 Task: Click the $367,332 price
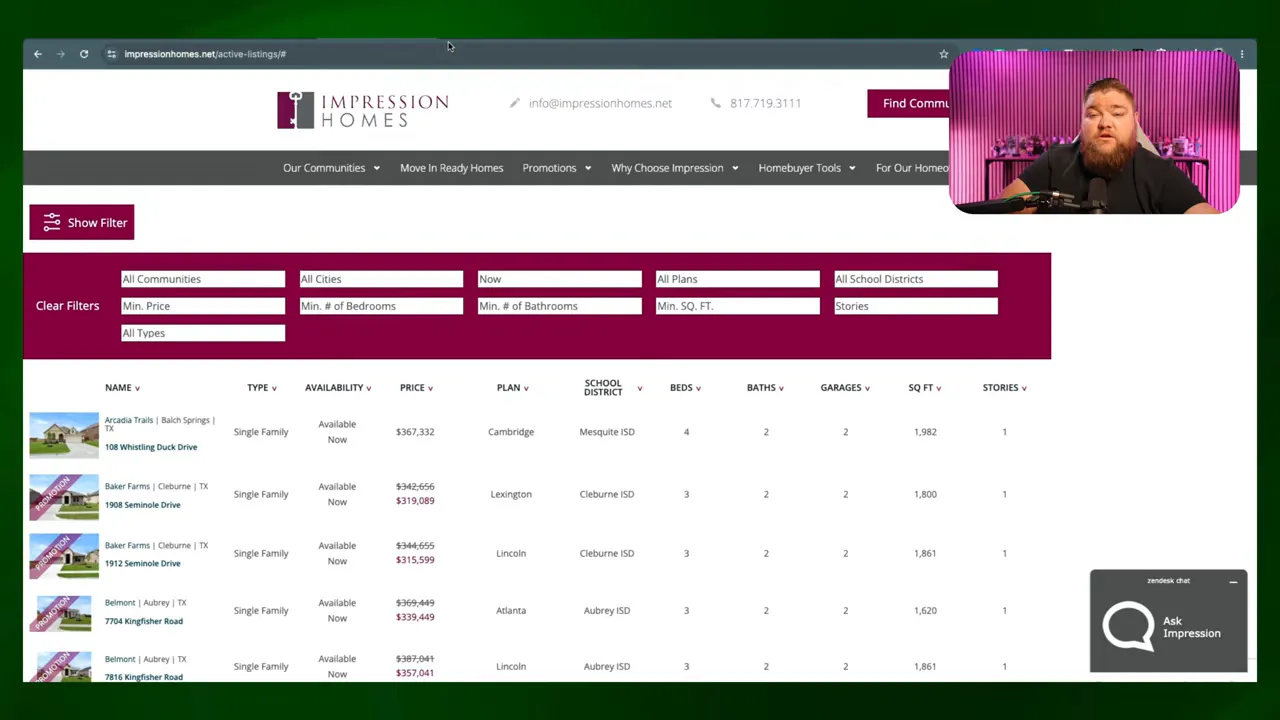click(x=415, y=432)
